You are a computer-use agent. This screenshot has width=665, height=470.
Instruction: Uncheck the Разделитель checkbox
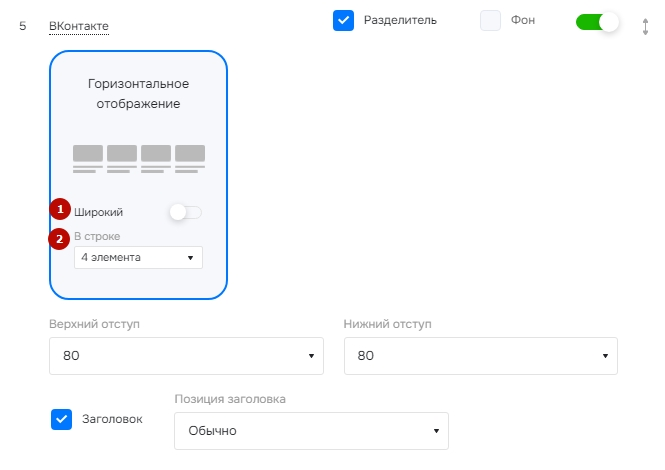pos(343,20)
